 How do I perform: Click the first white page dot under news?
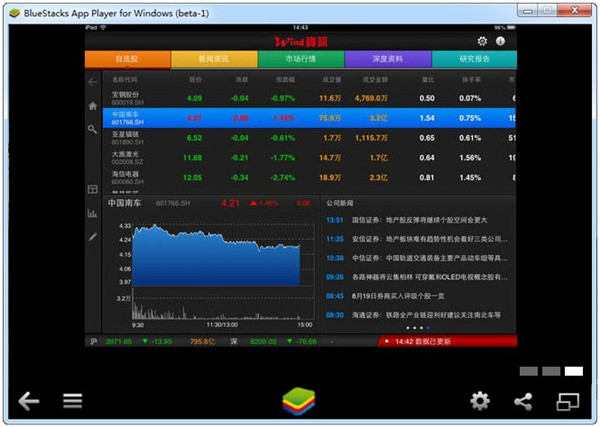pos(408,328)
